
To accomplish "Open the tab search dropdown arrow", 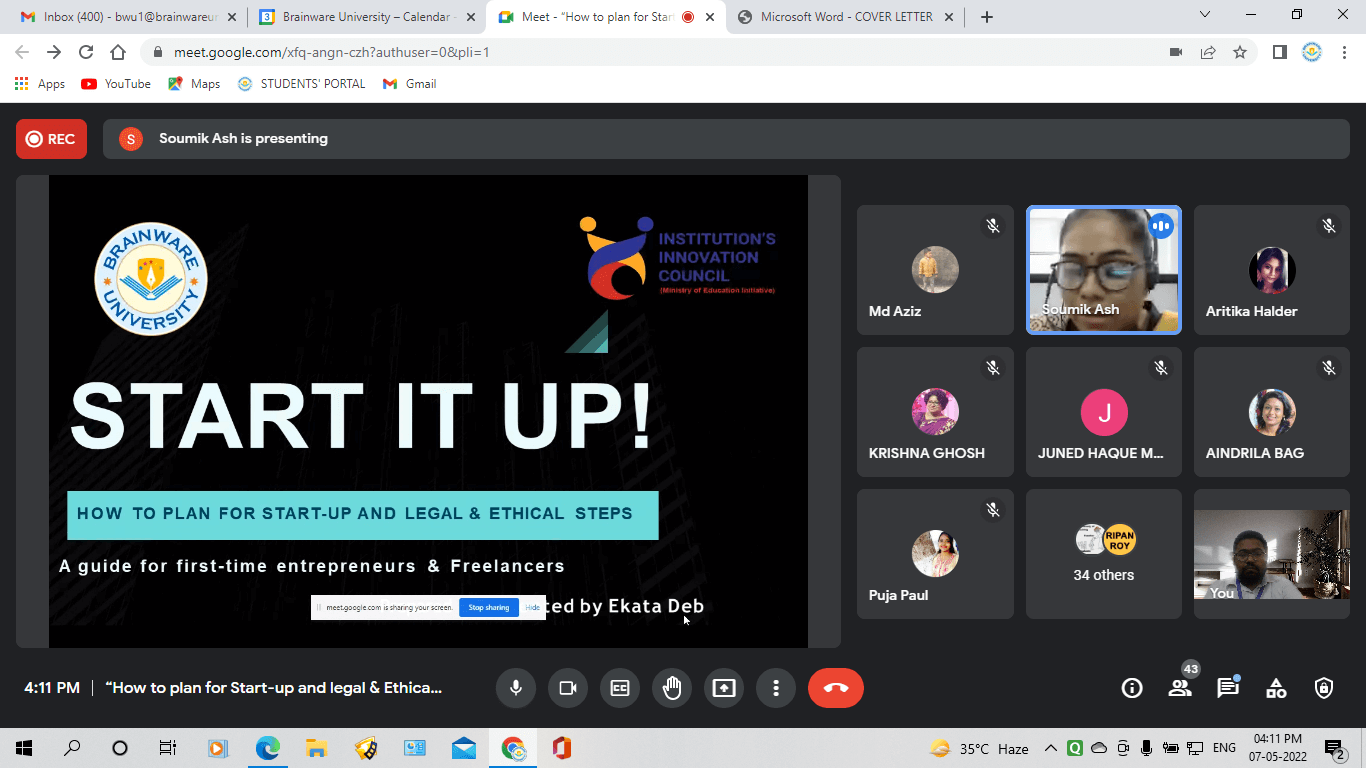I will click(x=1205, y=15).
